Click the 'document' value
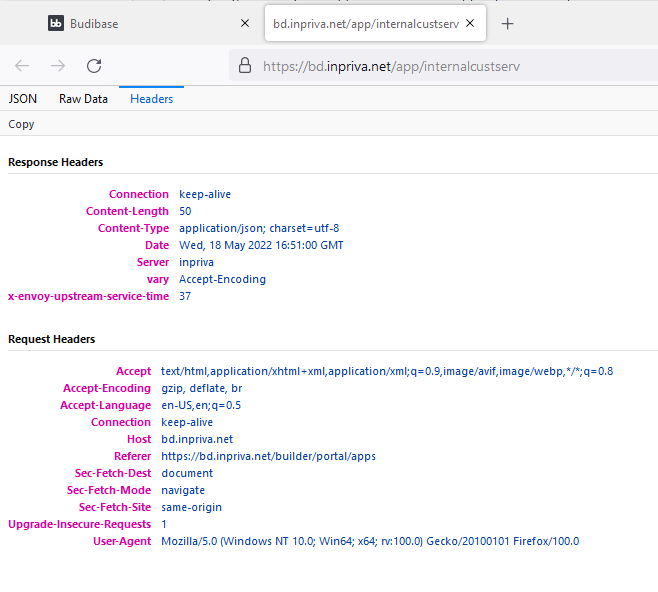 (x=187, y=473)
